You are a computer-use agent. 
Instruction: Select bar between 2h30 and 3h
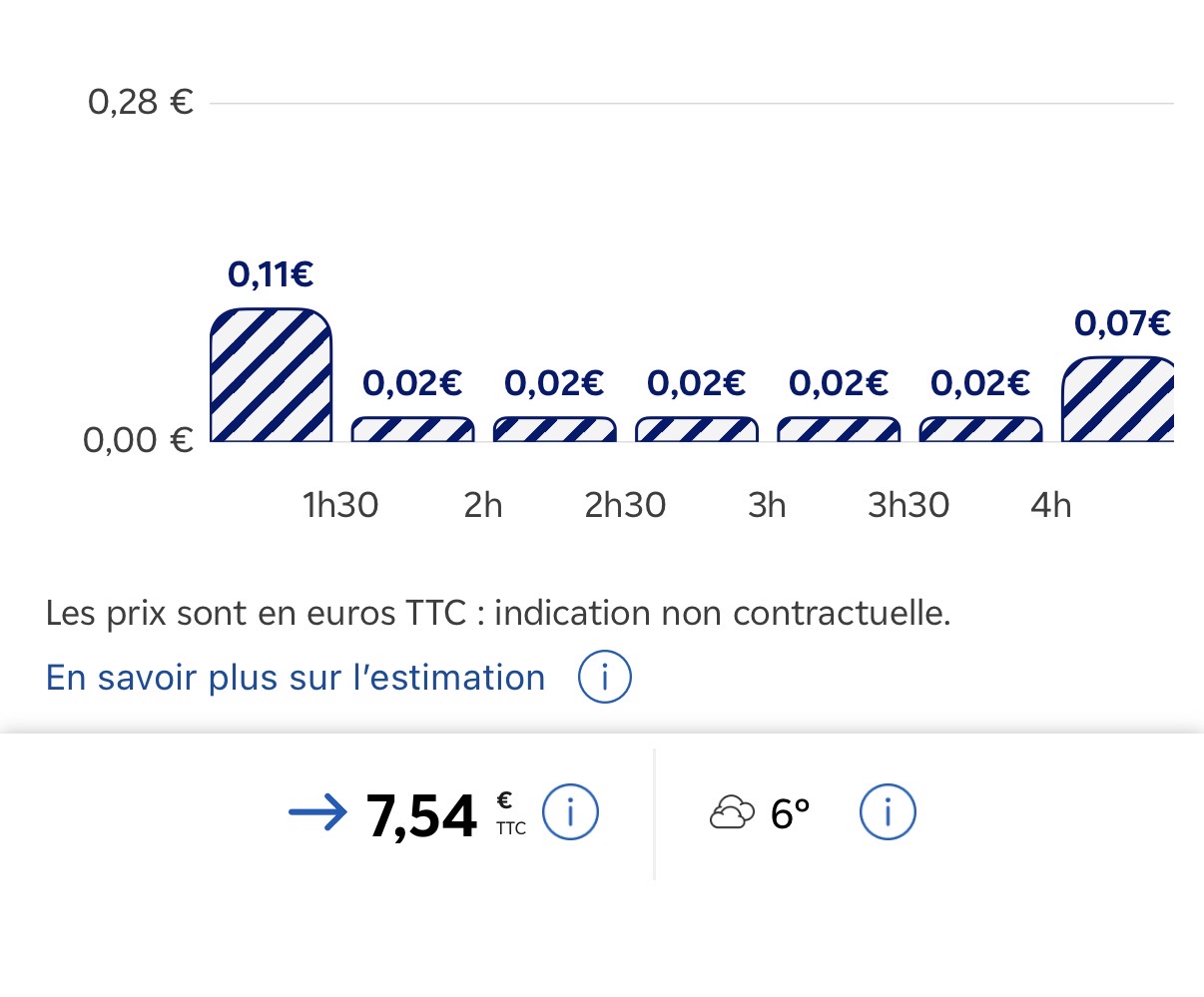click(x=696, y=429)
